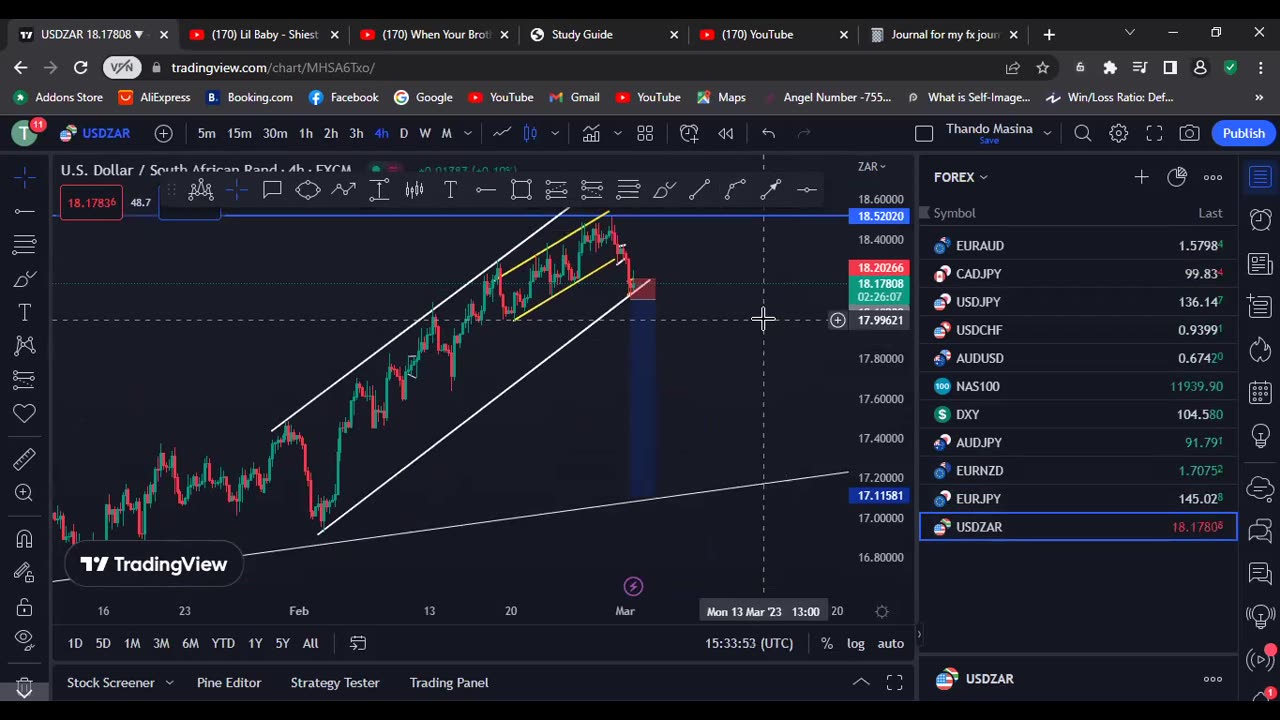Expand the chart type dropdown arrow
Screen dimensions: 1280x720
pyautogui.click(x=555, y=133)
